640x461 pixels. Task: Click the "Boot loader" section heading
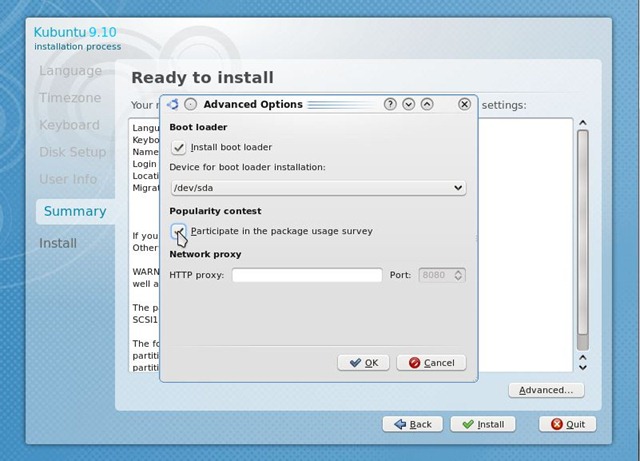(x=198, y=127)
